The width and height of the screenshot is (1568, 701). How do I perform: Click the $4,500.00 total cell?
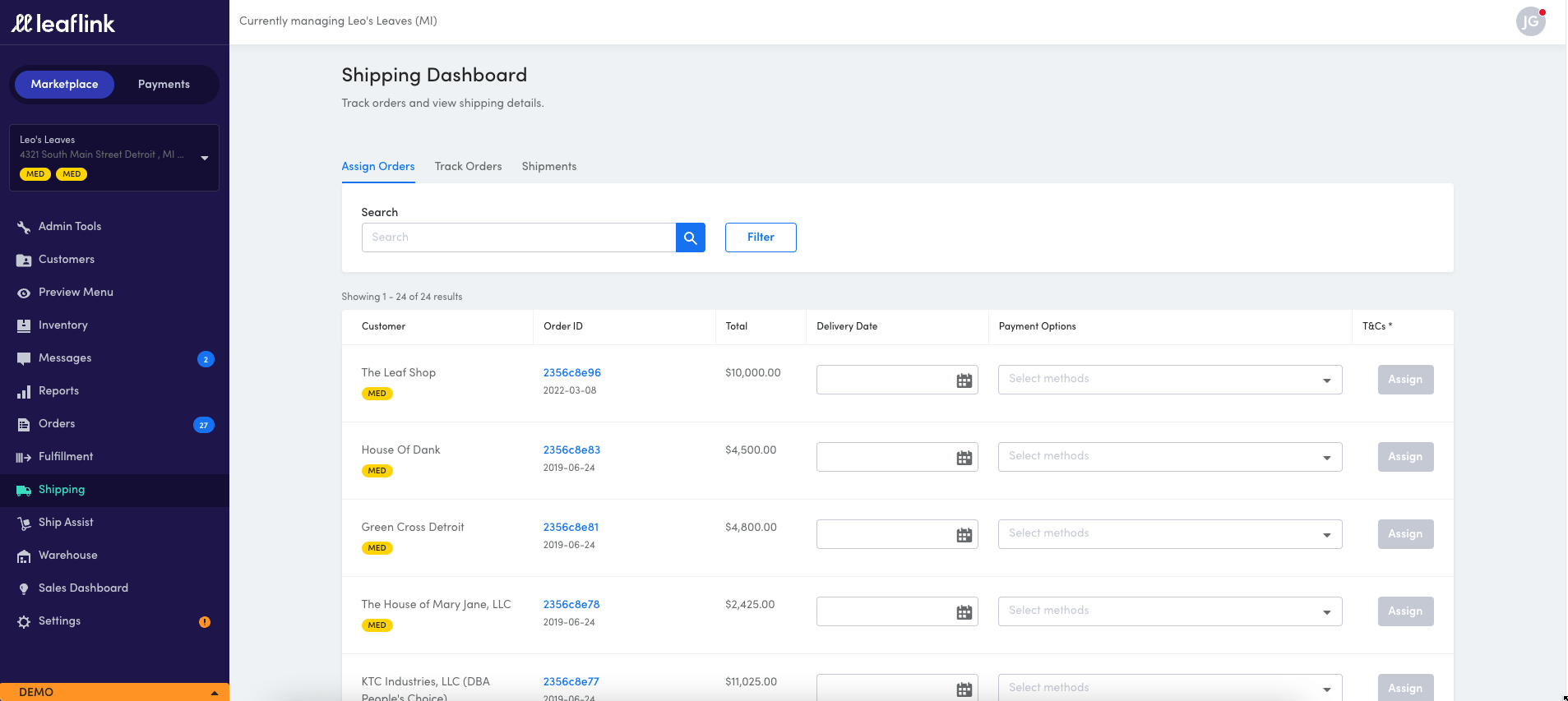751,450
